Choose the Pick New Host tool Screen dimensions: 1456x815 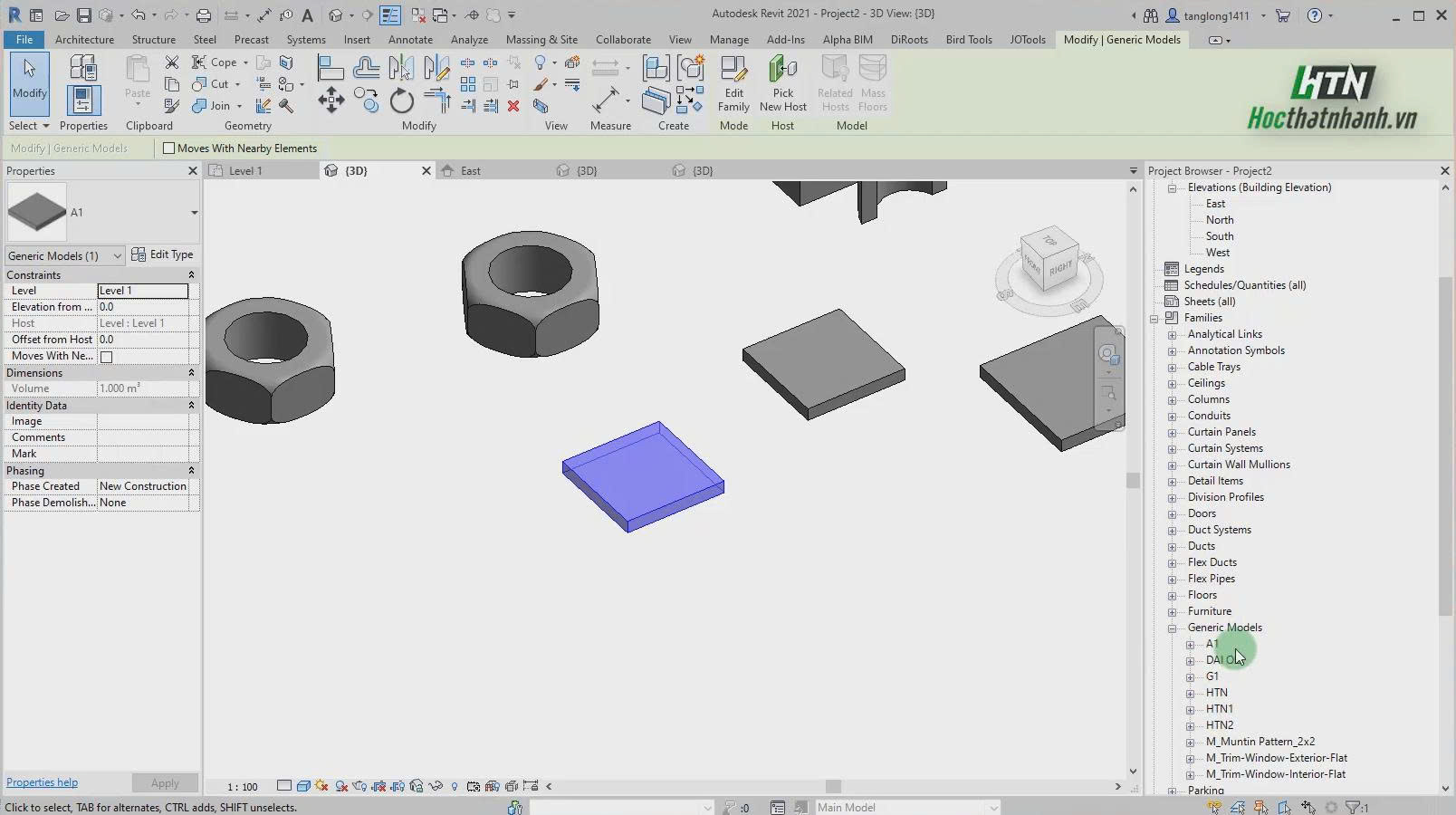(782, 83)
